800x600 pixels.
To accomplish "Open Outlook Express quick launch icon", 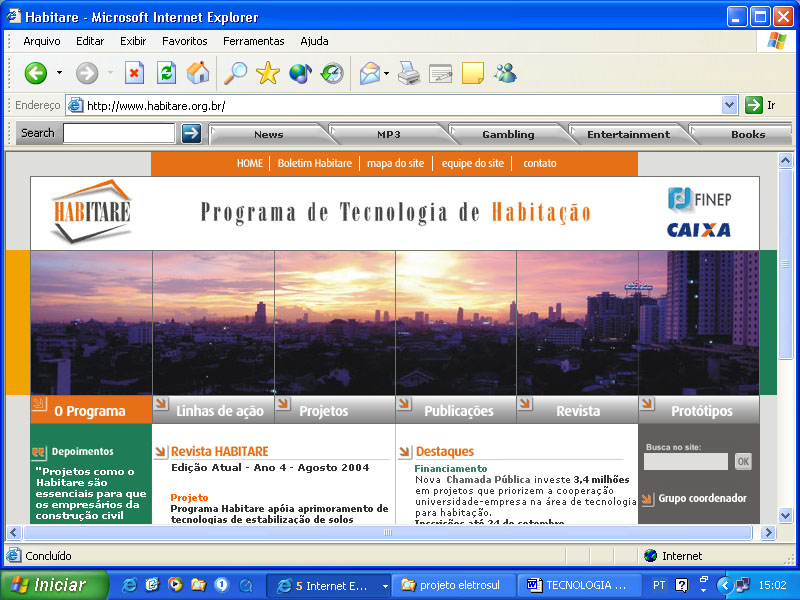I will tap(152, 585).
